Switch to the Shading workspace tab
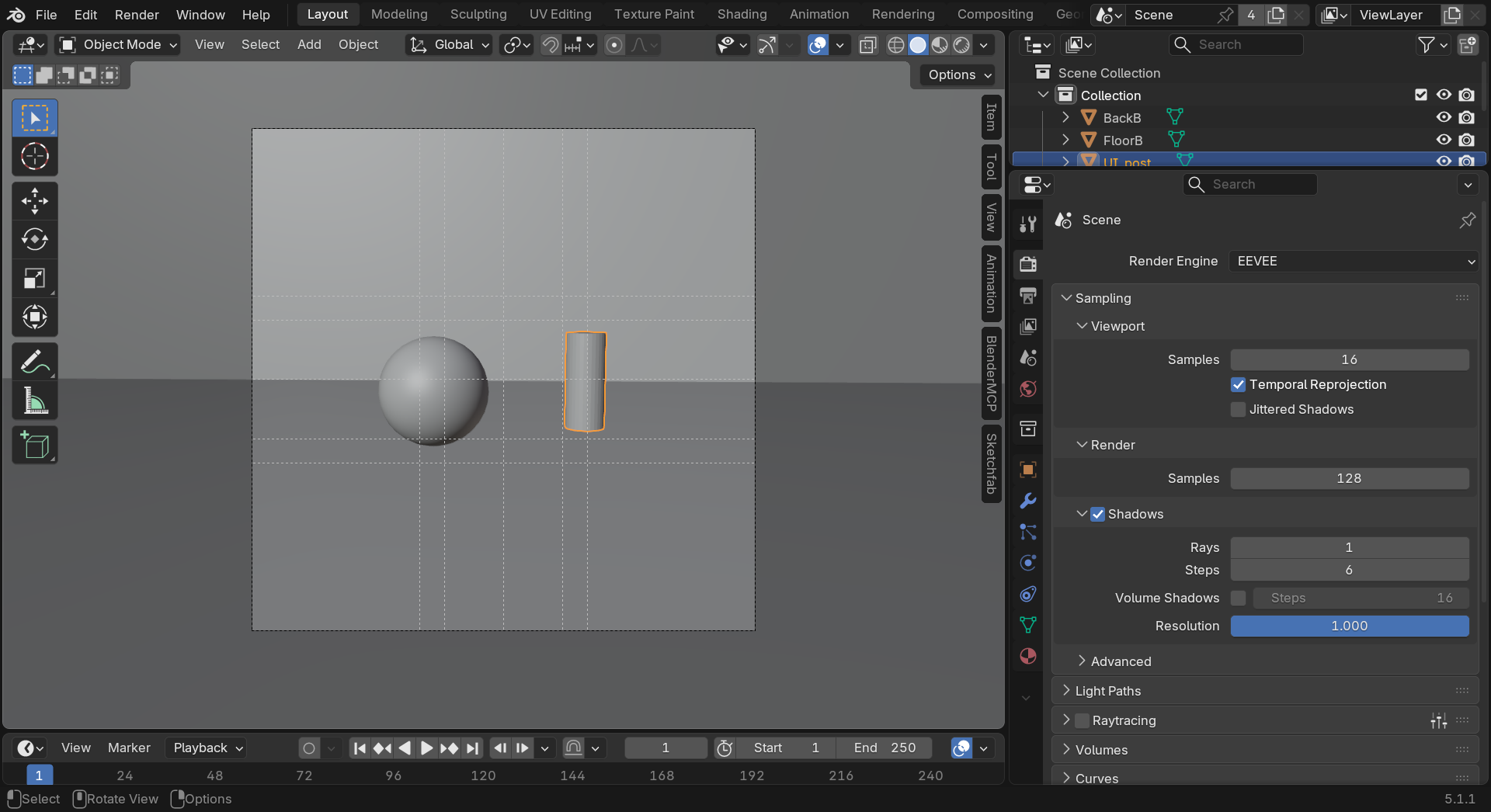This screenshot has height=812, width=1491. coord(742,14)
